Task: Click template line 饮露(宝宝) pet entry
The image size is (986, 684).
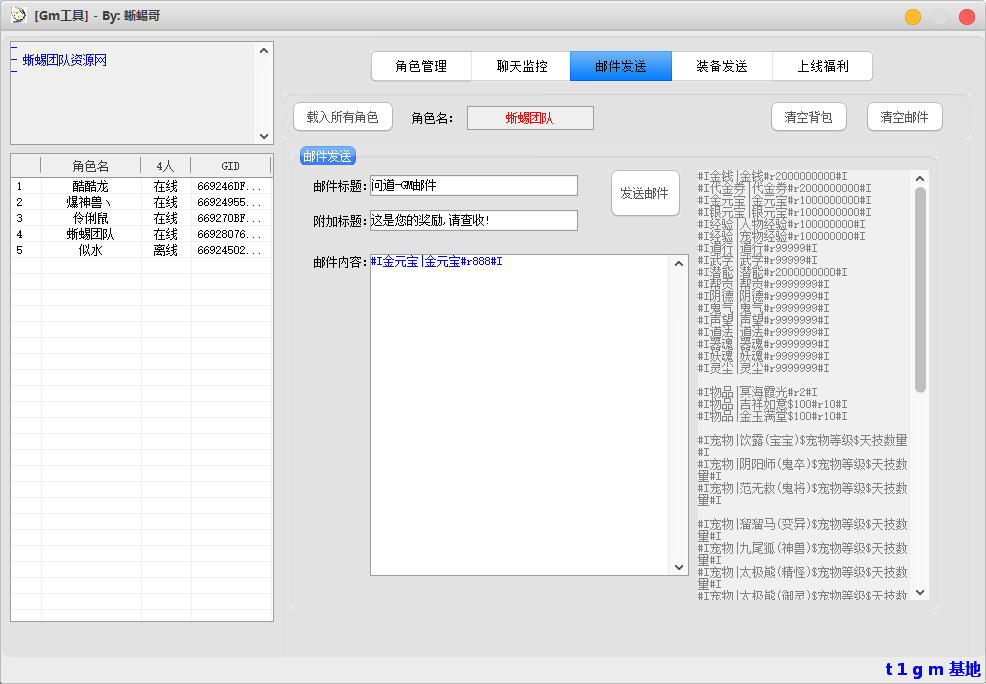Action: (802, 446)
